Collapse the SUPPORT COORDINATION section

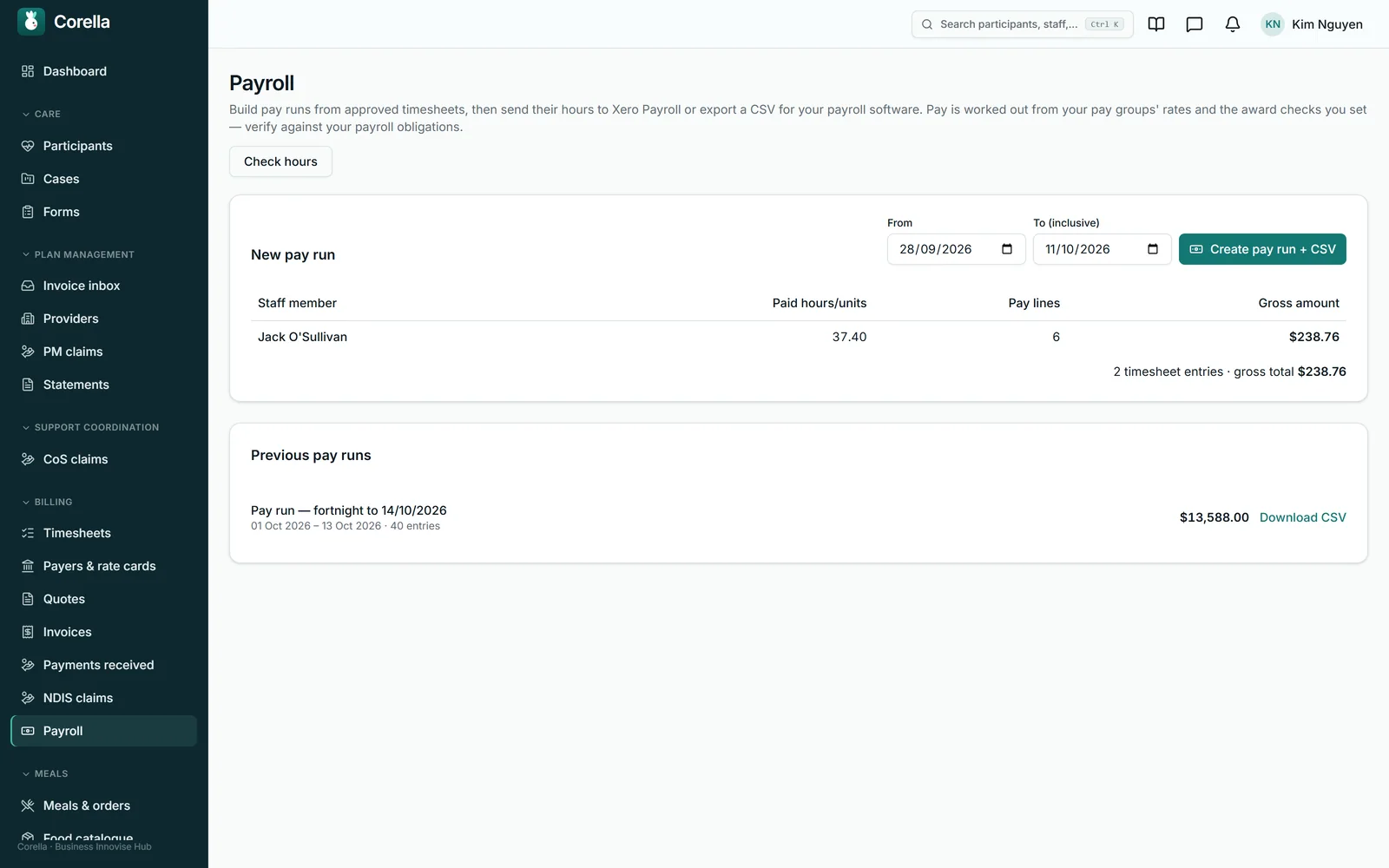point(90,427)
